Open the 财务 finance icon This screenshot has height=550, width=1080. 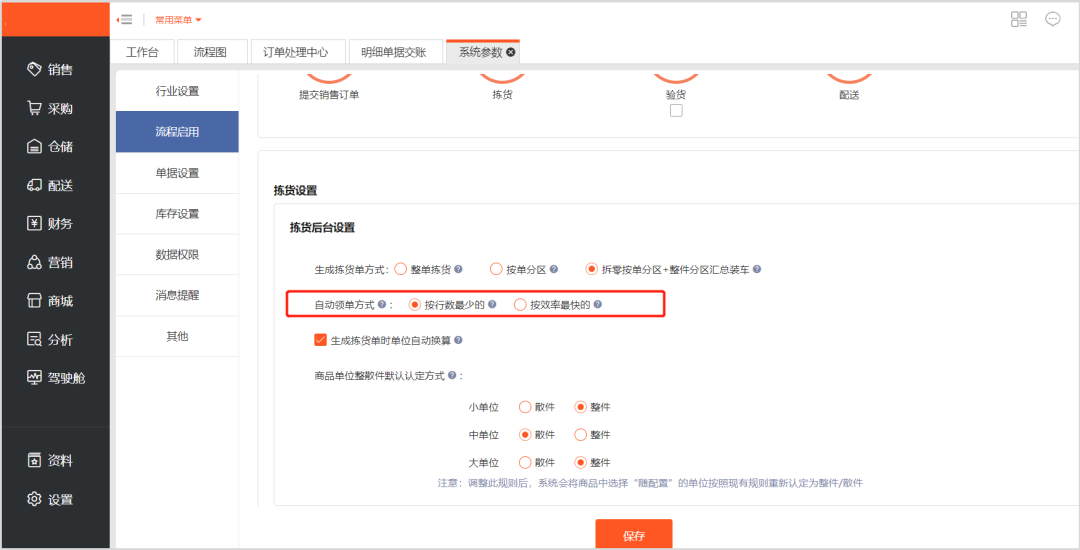pyautogui.click(x=34, y=224)
